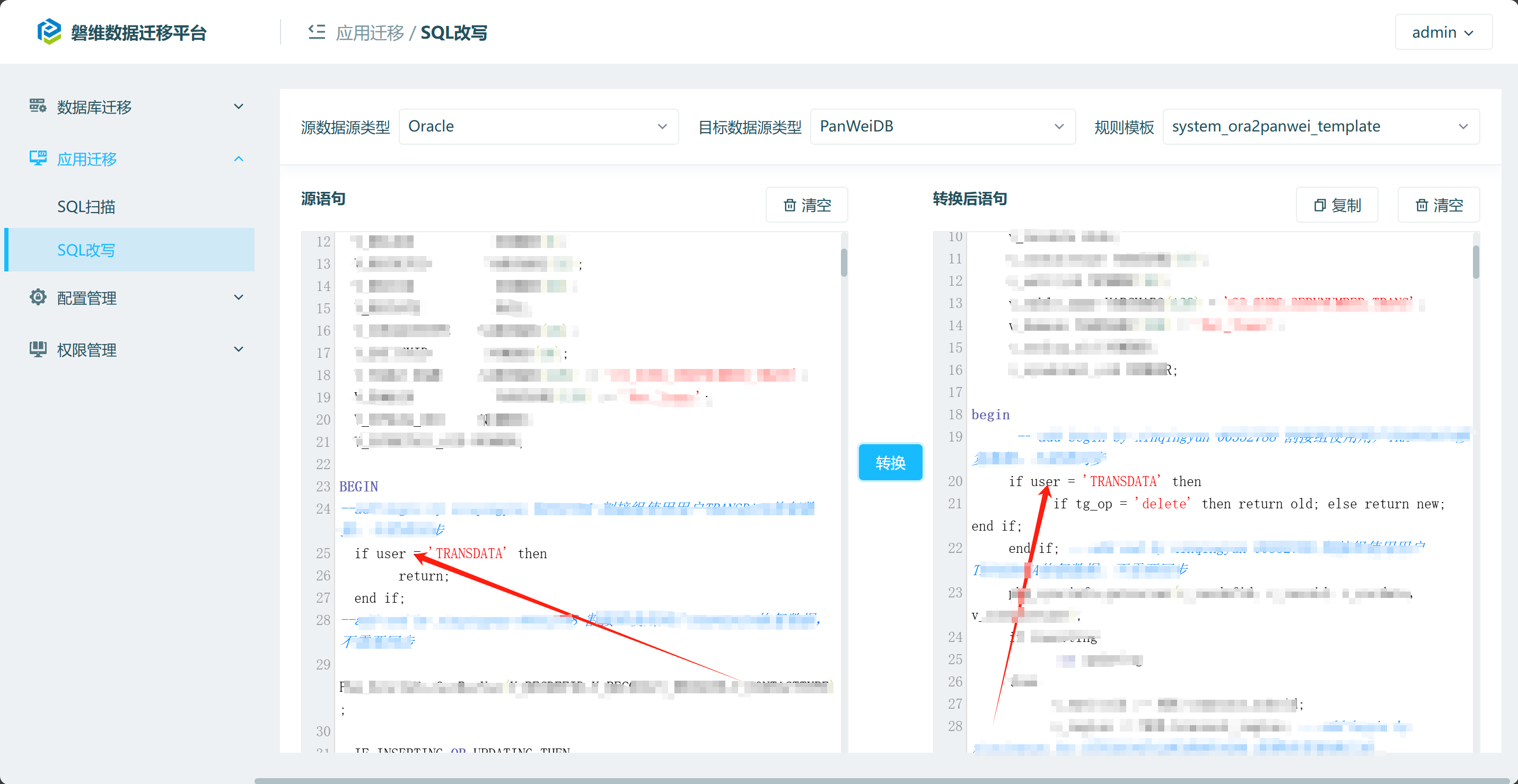The height and width of the screenshot is (784, 1518).
Task: Open the system_ora2panwei_template rule dropdown
Action: [x=1320, y=127]
